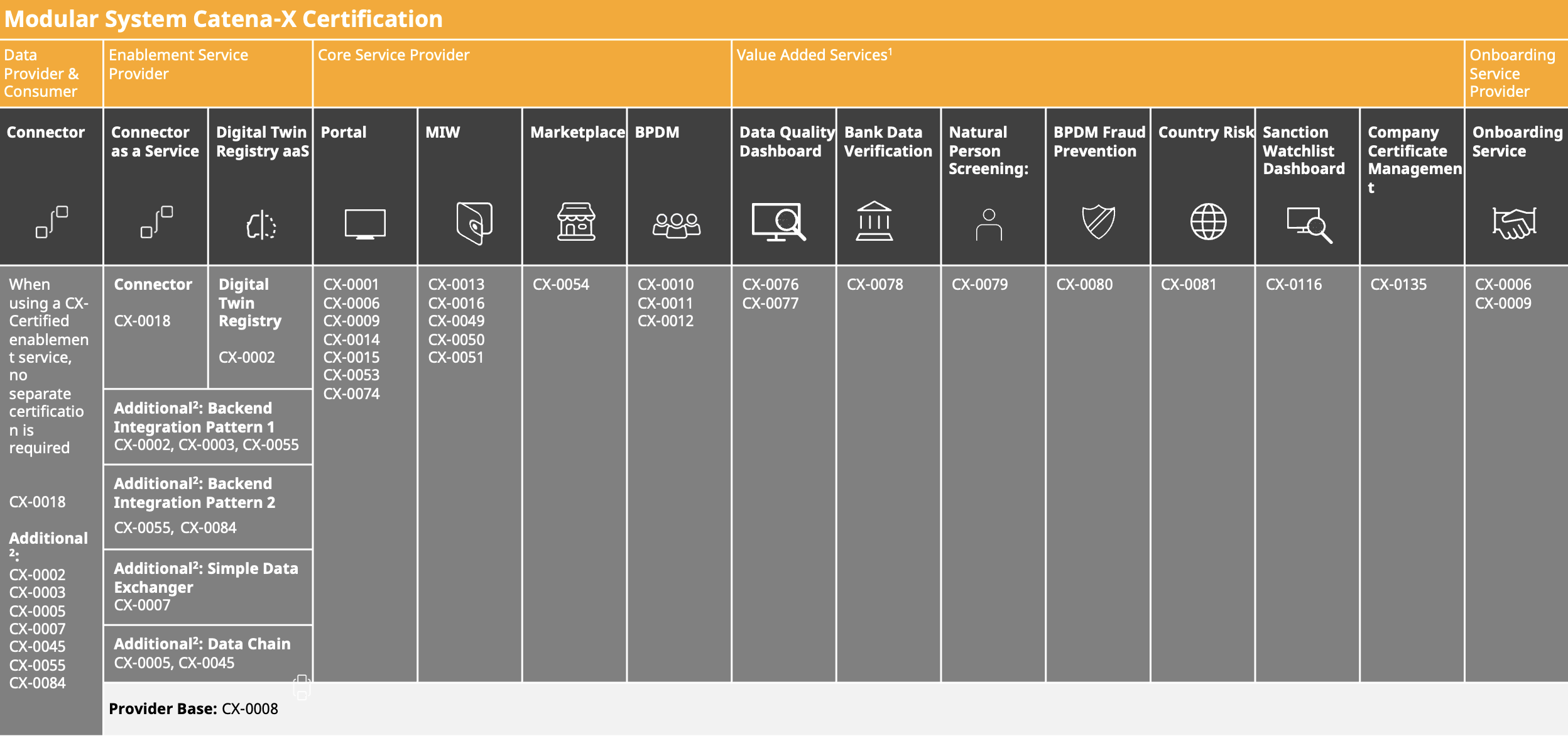Click CX-0116 under Sanction Watchlist Dashboard
This screenshot has width=1568, height=738.
pos(1293,284)
